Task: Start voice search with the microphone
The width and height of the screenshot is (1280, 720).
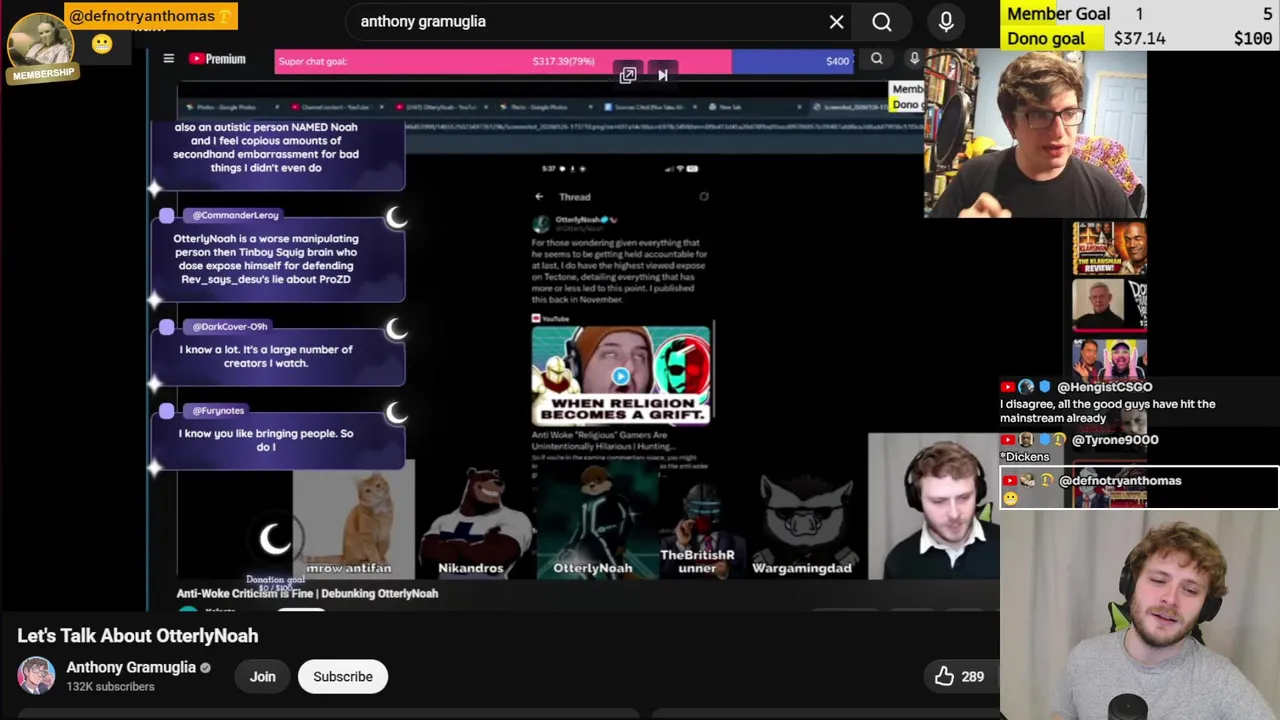Action: [x=946, y=21]
